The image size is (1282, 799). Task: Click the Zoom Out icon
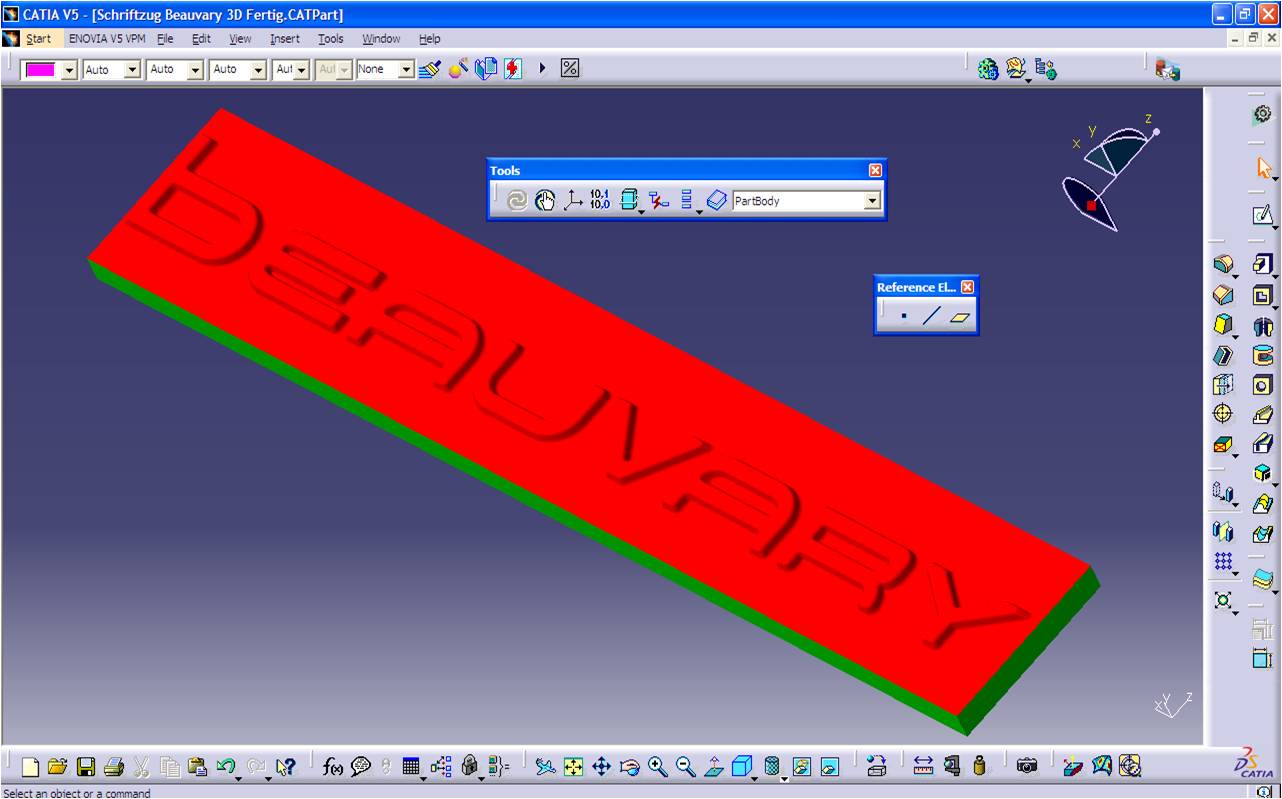(x=685, y=767)
